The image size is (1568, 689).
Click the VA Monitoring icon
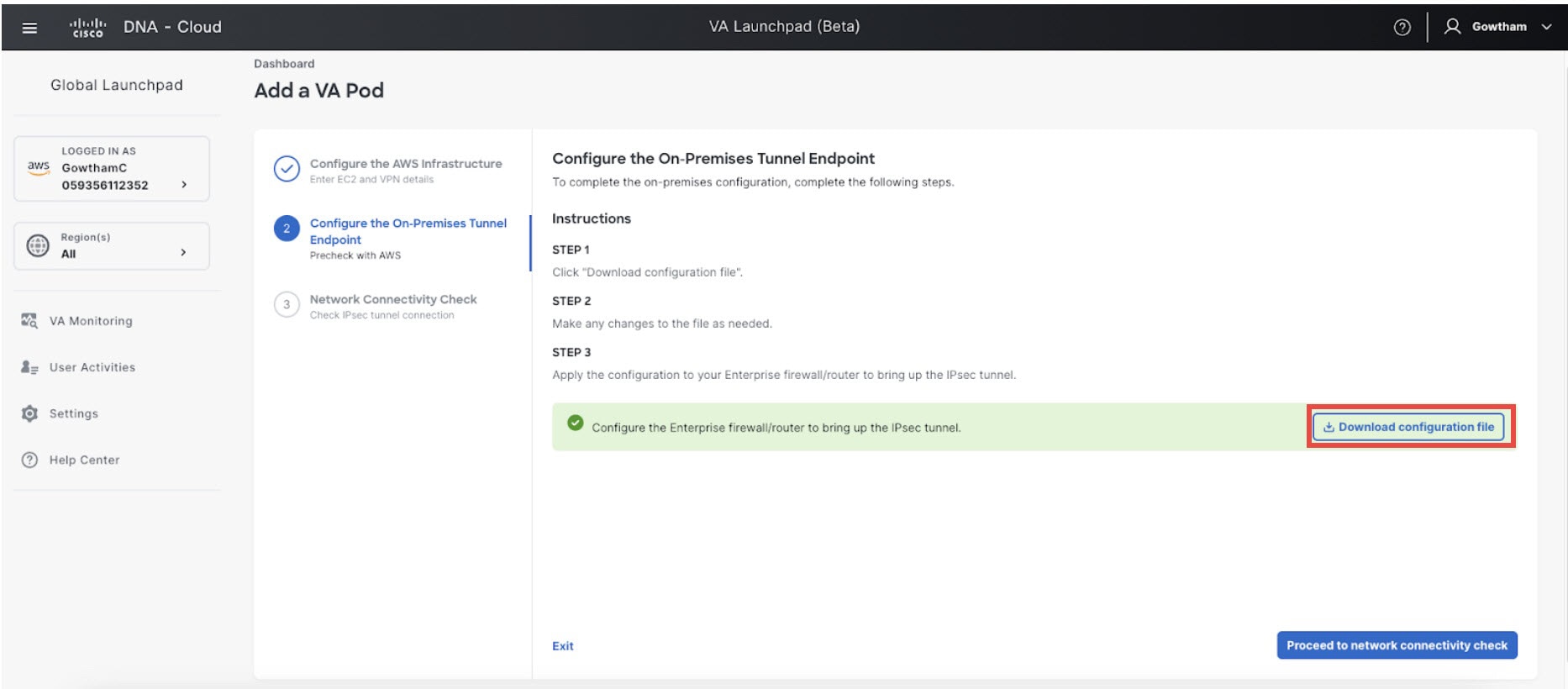coord(29,321)
